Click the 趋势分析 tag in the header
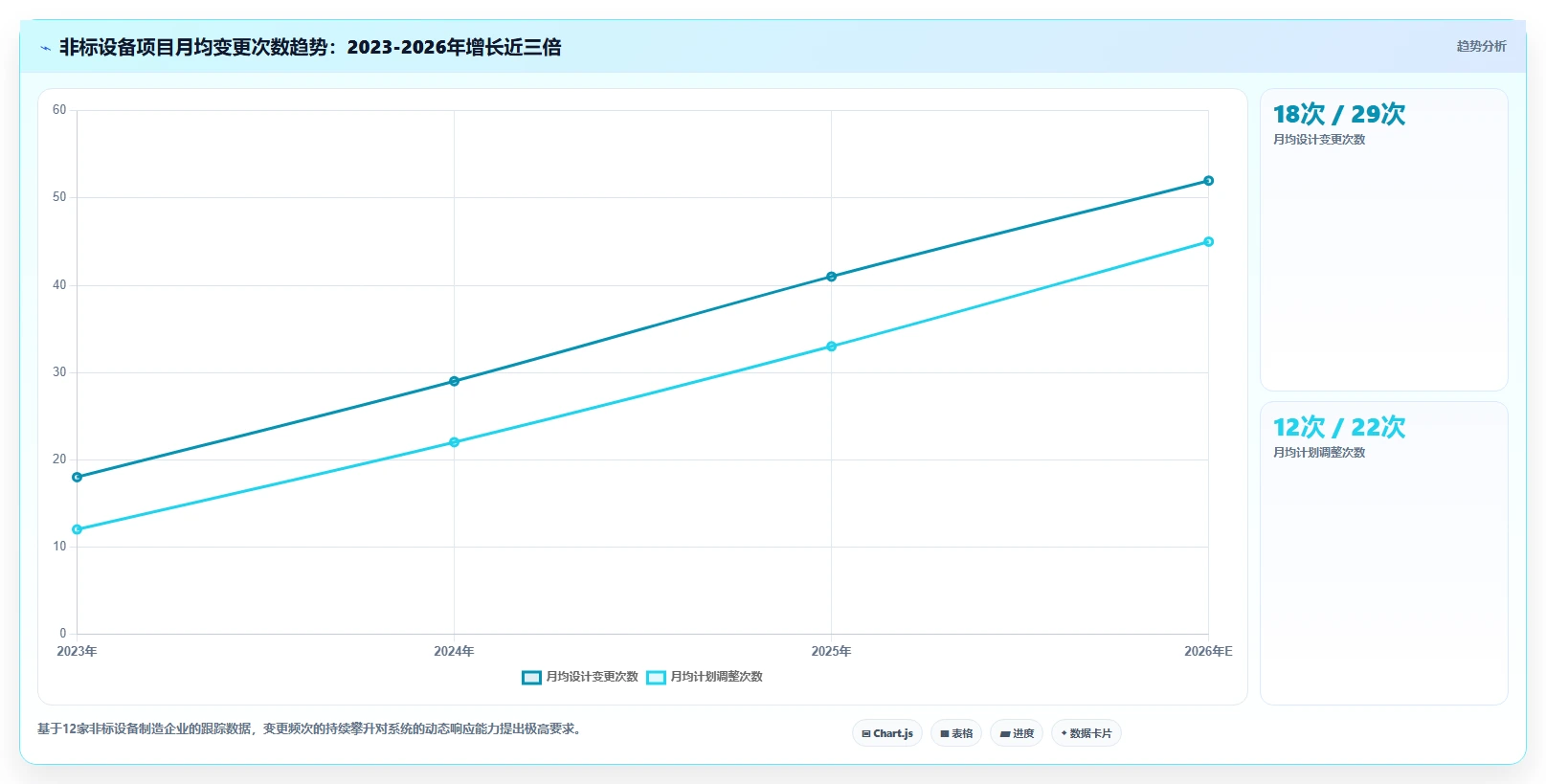1546x784 pixels. tap(1481, 46)
